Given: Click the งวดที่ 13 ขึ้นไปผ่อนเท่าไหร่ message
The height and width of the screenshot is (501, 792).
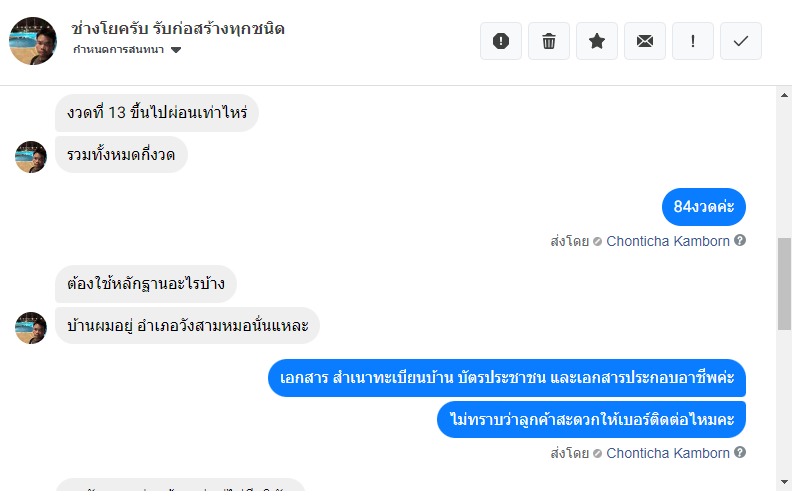Looking at the screenshot, I should [157, 113].
